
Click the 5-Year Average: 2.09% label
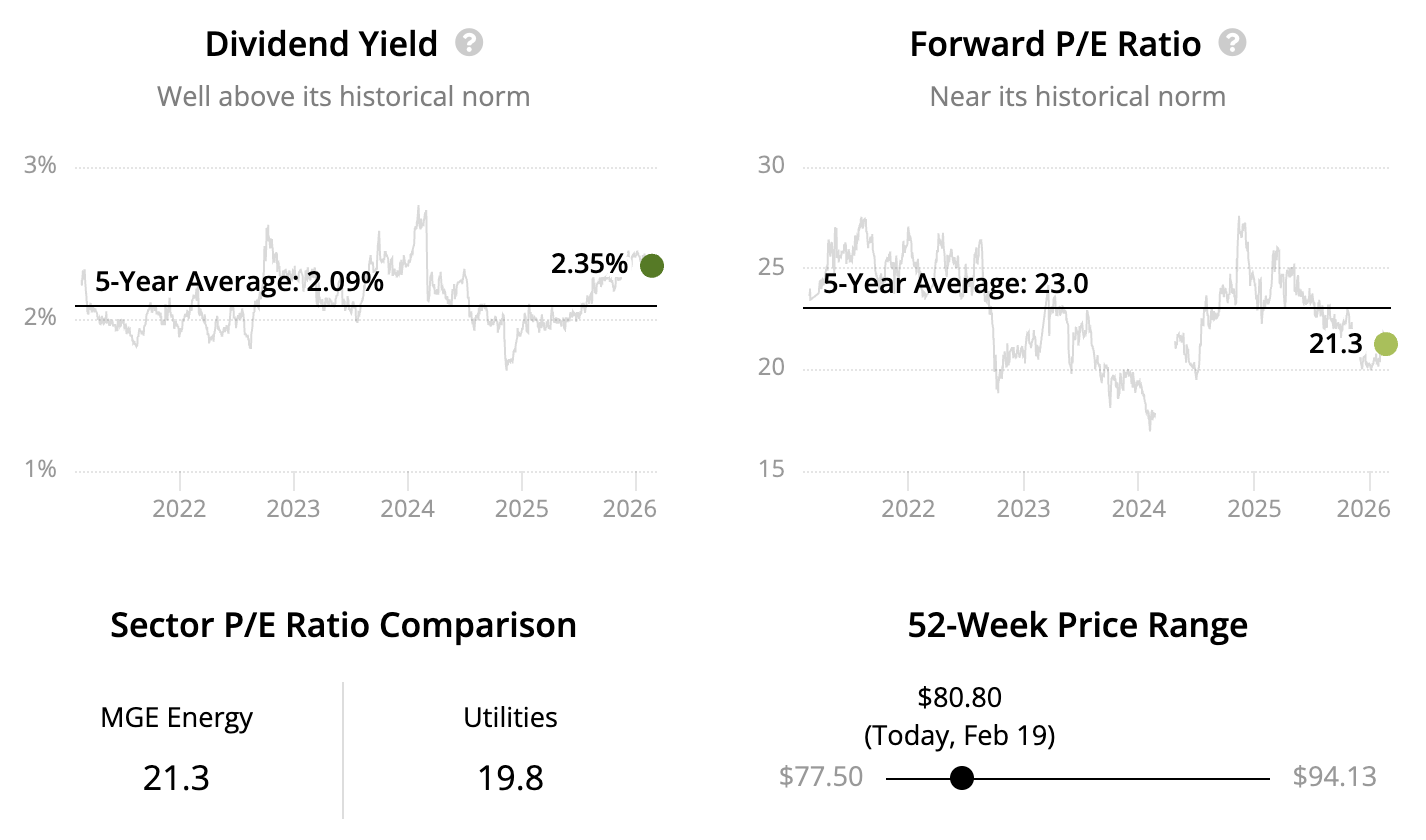[x=239, y=282]
